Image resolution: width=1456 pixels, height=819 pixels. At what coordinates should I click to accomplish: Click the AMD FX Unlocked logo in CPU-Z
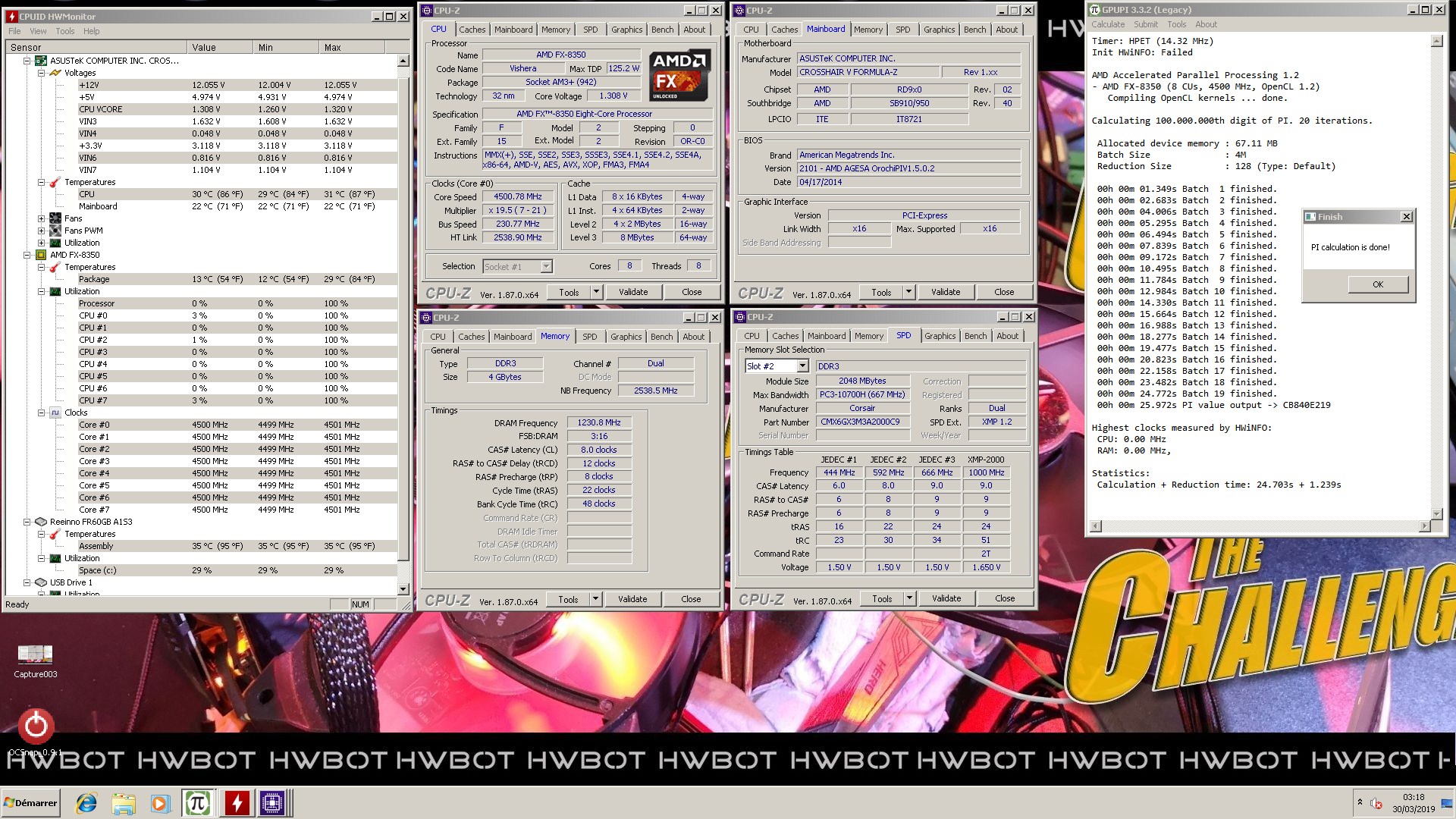[679, 75]
